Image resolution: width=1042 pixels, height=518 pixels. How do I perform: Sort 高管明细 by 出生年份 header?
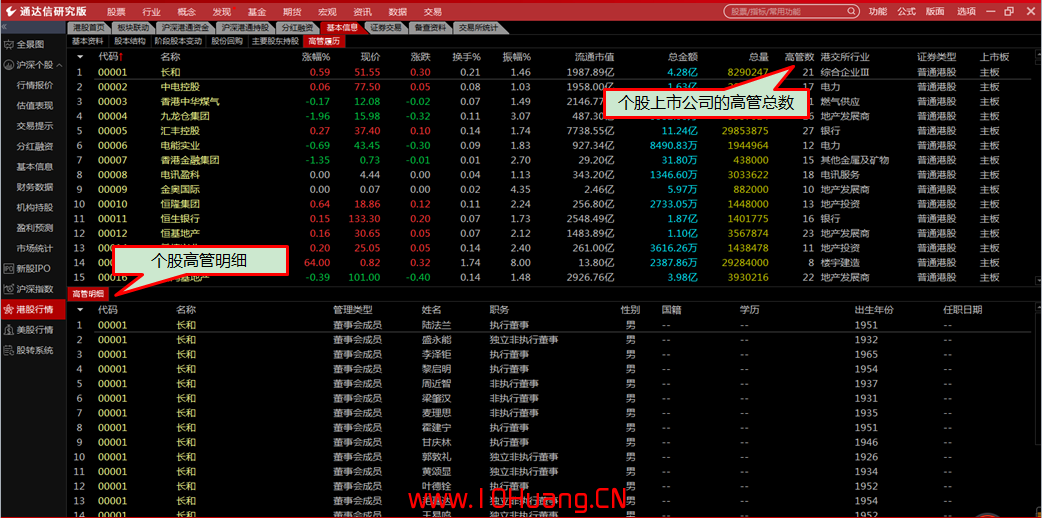click(x=875, y=310)
